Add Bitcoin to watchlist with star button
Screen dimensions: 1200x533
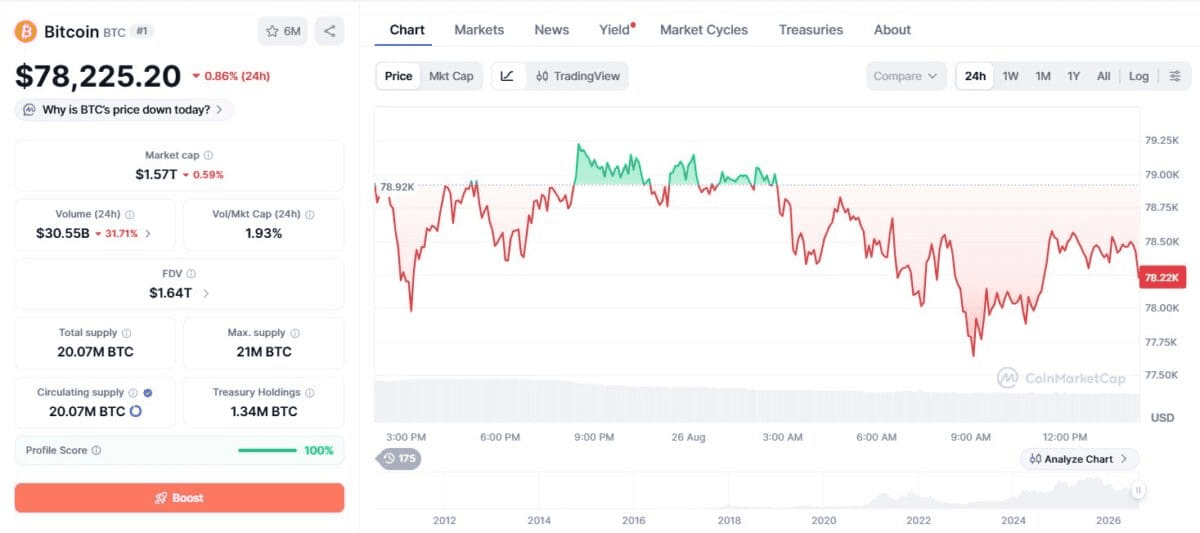(x=283, y=31)
